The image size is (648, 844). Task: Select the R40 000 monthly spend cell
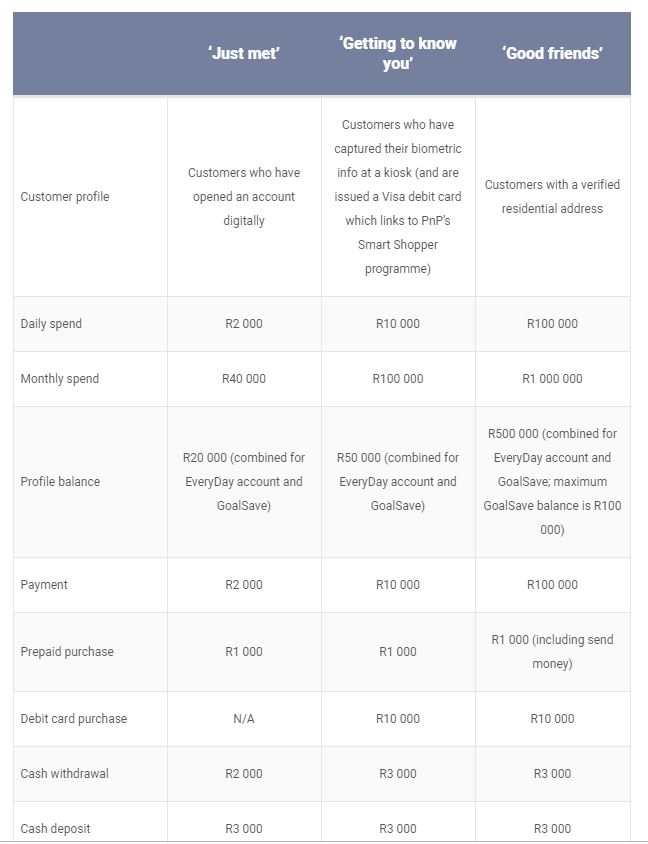click(244, 379)
